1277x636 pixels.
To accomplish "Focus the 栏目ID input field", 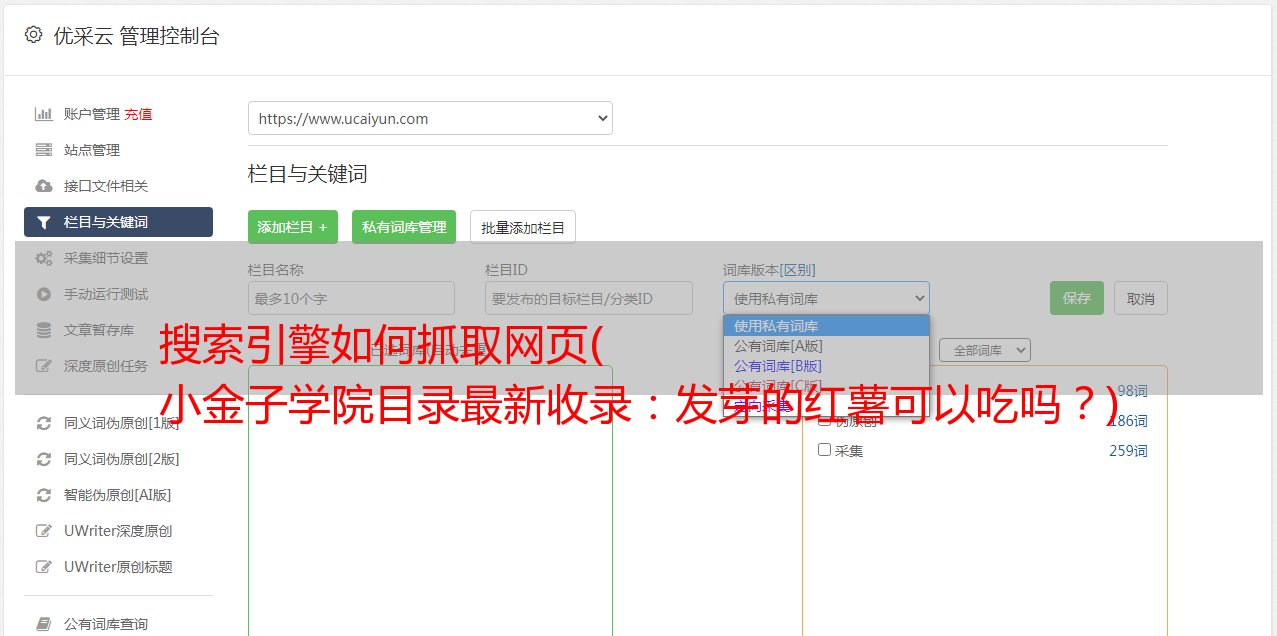I will click(589, 298).
